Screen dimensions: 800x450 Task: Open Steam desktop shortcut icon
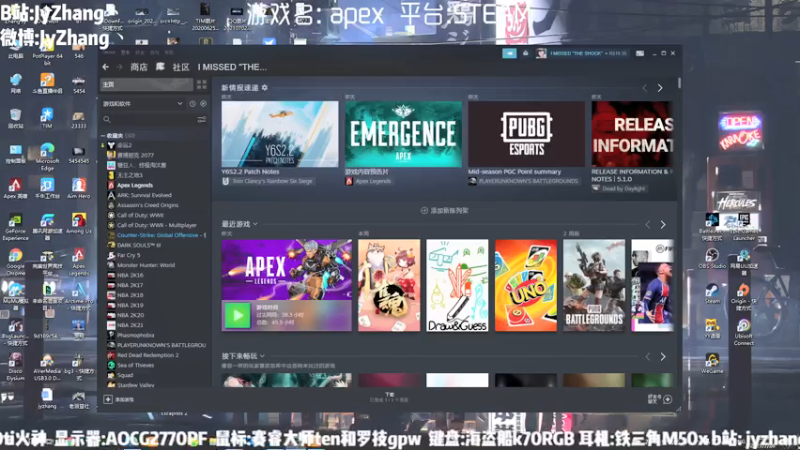(x=712, y=293)
